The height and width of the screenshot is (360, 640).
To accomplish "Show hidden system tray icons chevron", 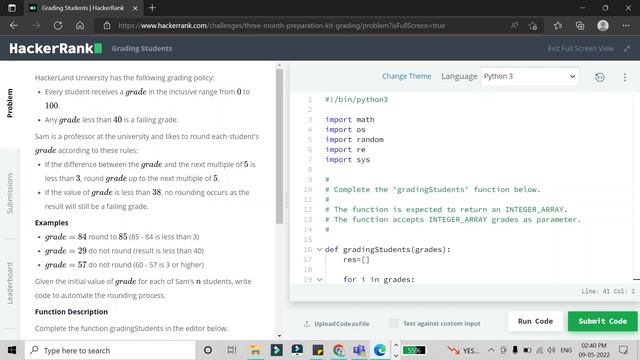I will [x=491, y=350].
